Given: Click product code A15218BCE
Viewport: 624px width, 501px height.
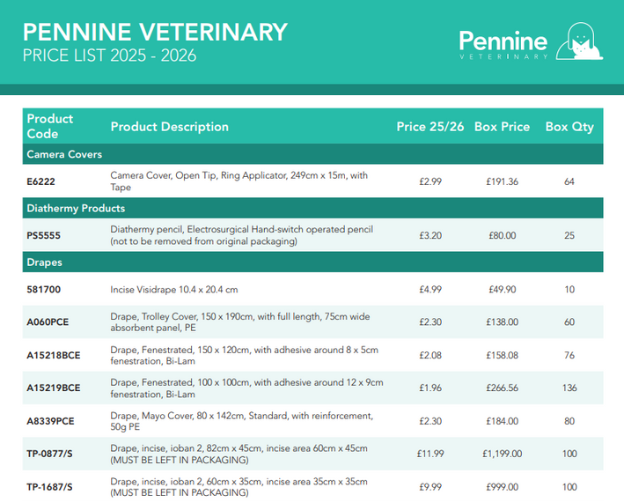Looking at the screenshot, I should point(54,355).
